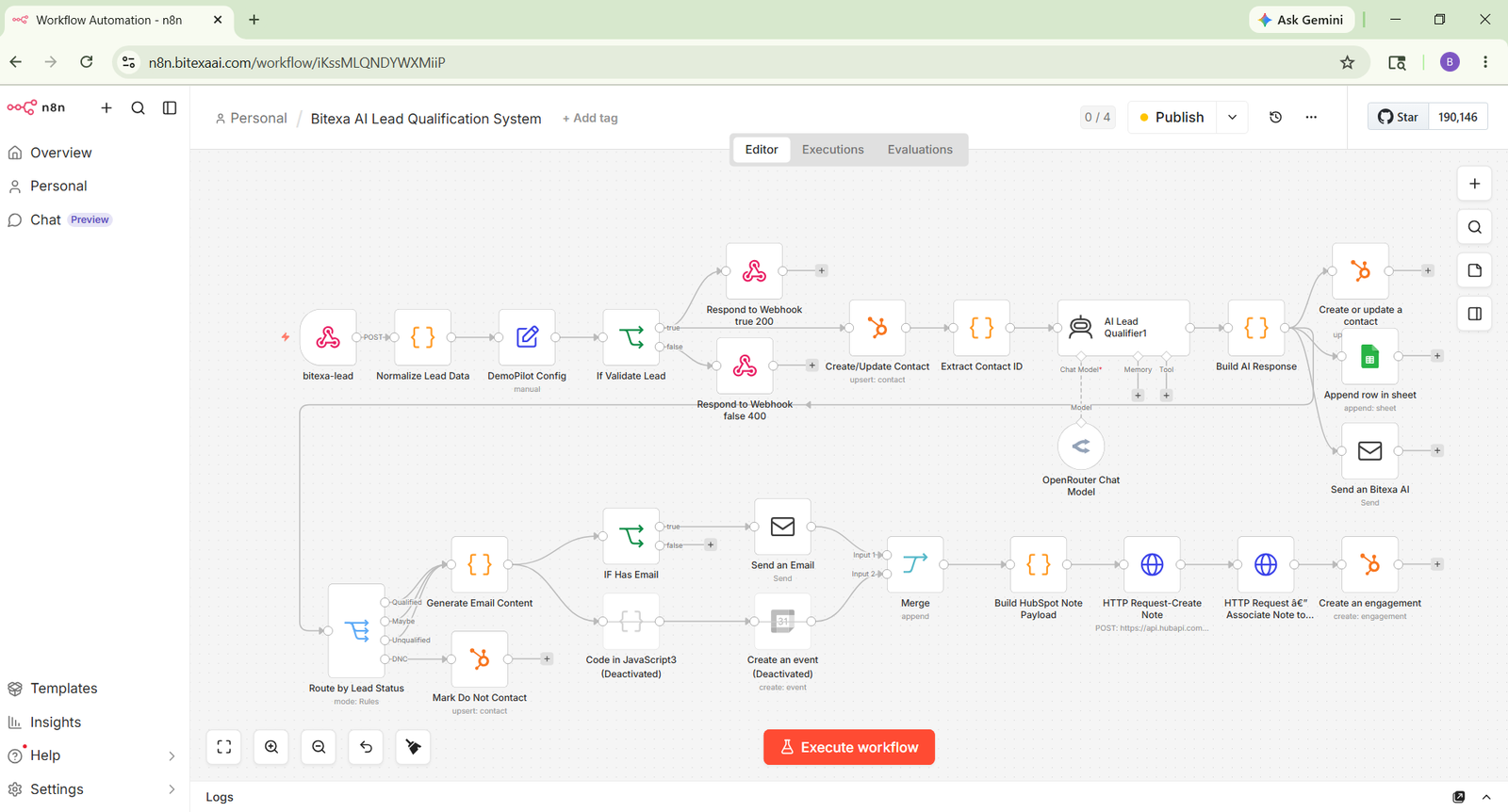Open the HTTP Request Associate Note node
This screenshot has width=1508, height=812.
point(1266,564)
